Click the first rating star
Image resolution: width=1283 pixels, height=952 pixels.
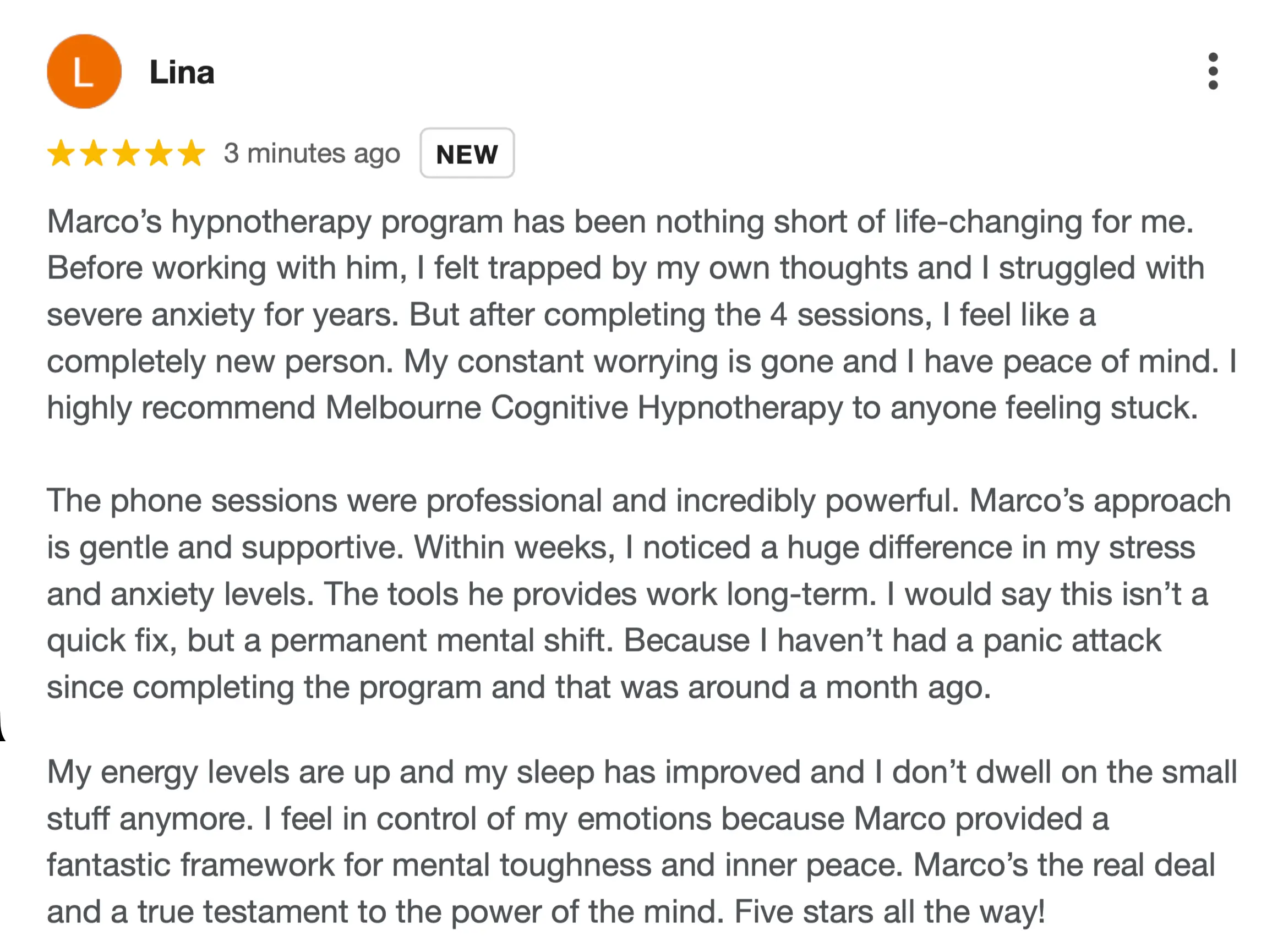coord(61,154)
